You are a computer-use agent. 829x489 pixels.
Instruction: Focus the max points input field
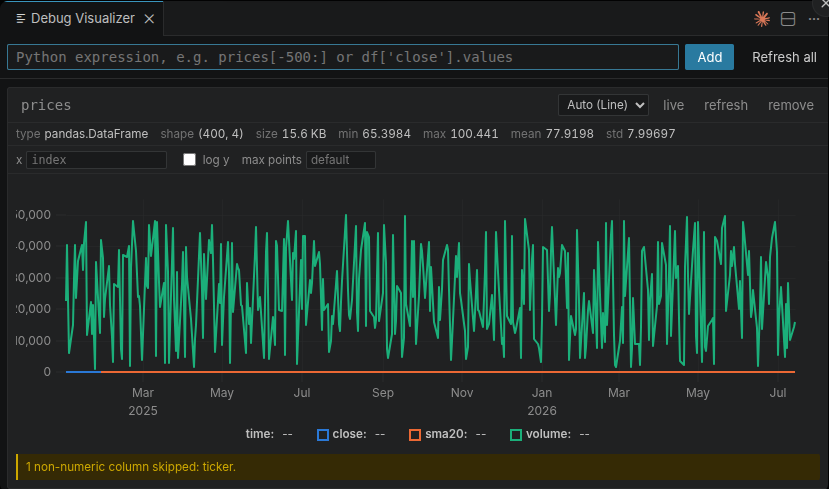coord(340,160)
